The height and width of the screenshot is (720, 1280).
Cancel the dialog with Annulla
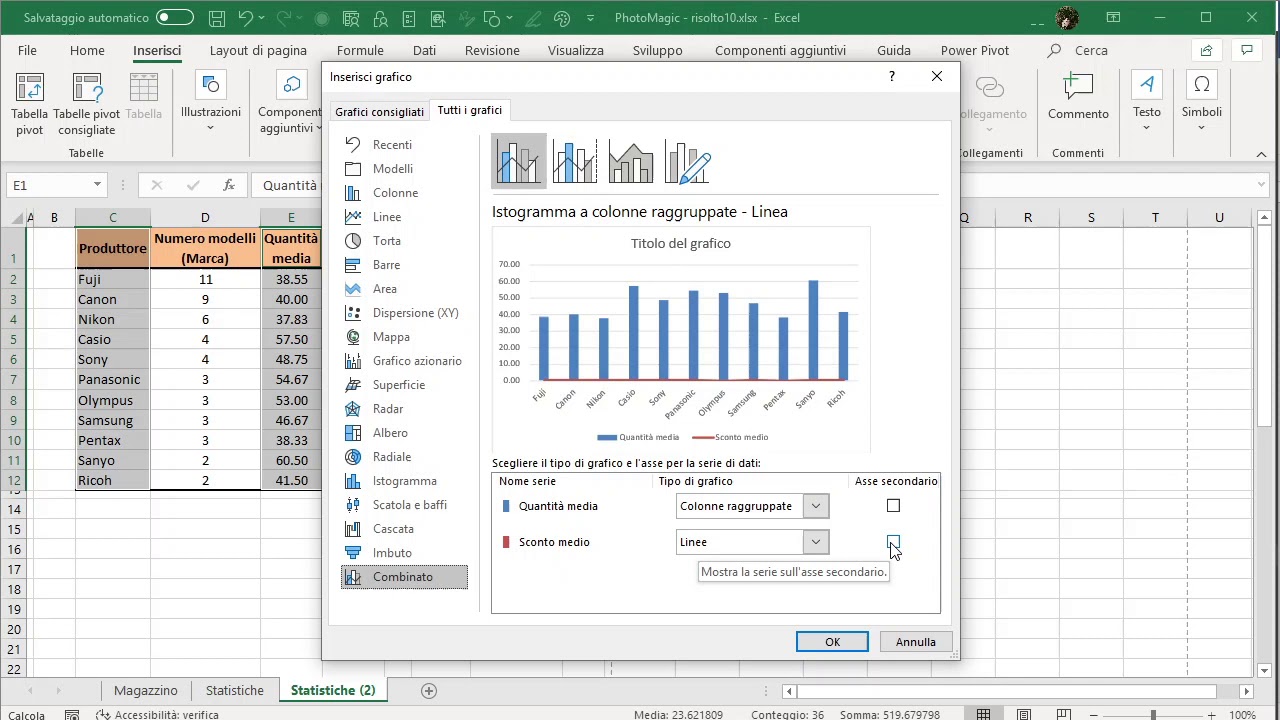click(916, 642)
